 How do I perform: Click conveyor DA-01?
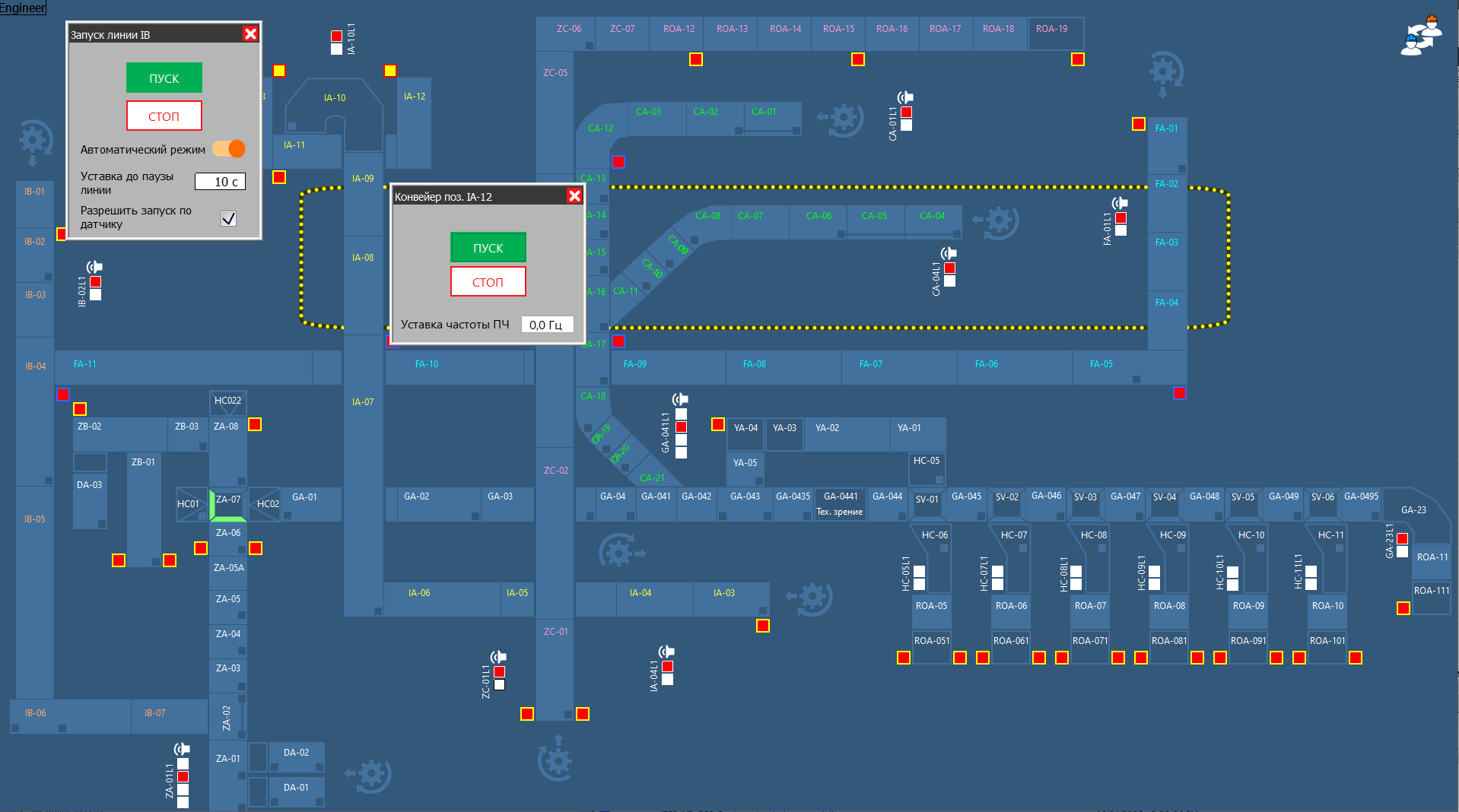297,791
